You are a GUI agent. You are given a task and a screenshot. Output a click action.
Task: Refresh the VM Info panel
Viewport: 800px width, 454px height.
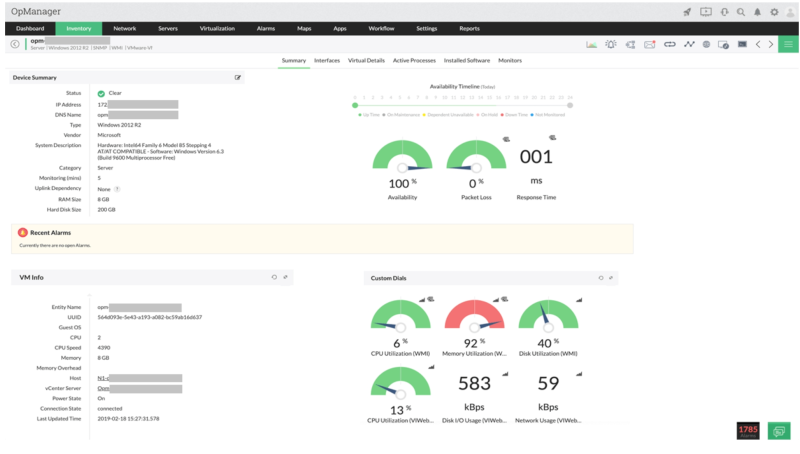(274, 277)
